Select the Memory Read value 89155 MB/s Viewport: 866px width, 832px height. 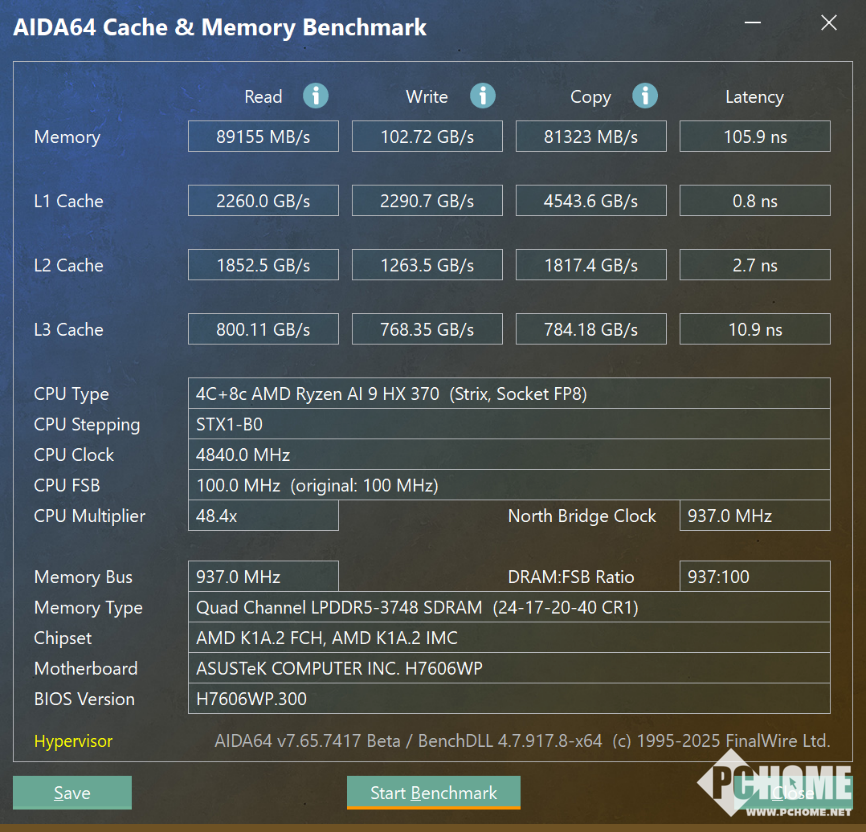(x=263, y=136)
